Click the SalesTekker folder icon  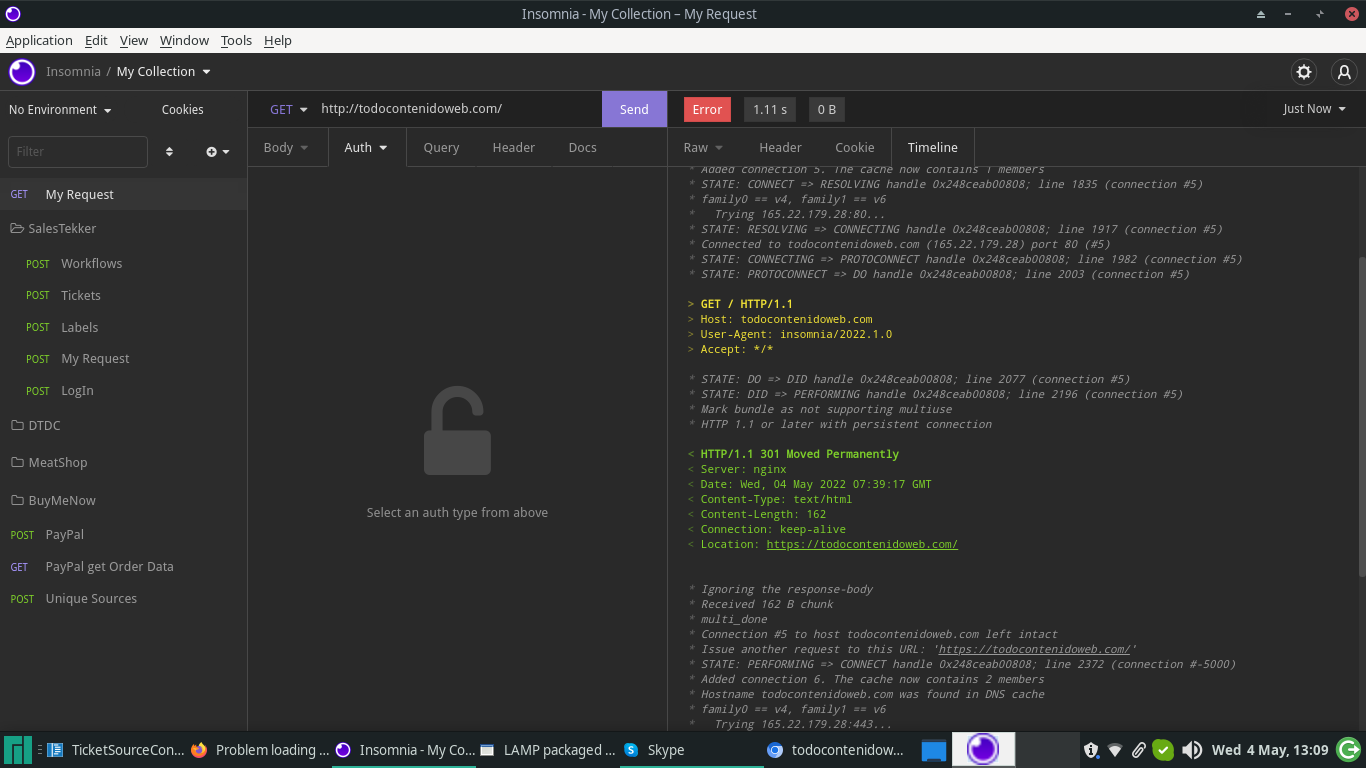coord(16,229)
